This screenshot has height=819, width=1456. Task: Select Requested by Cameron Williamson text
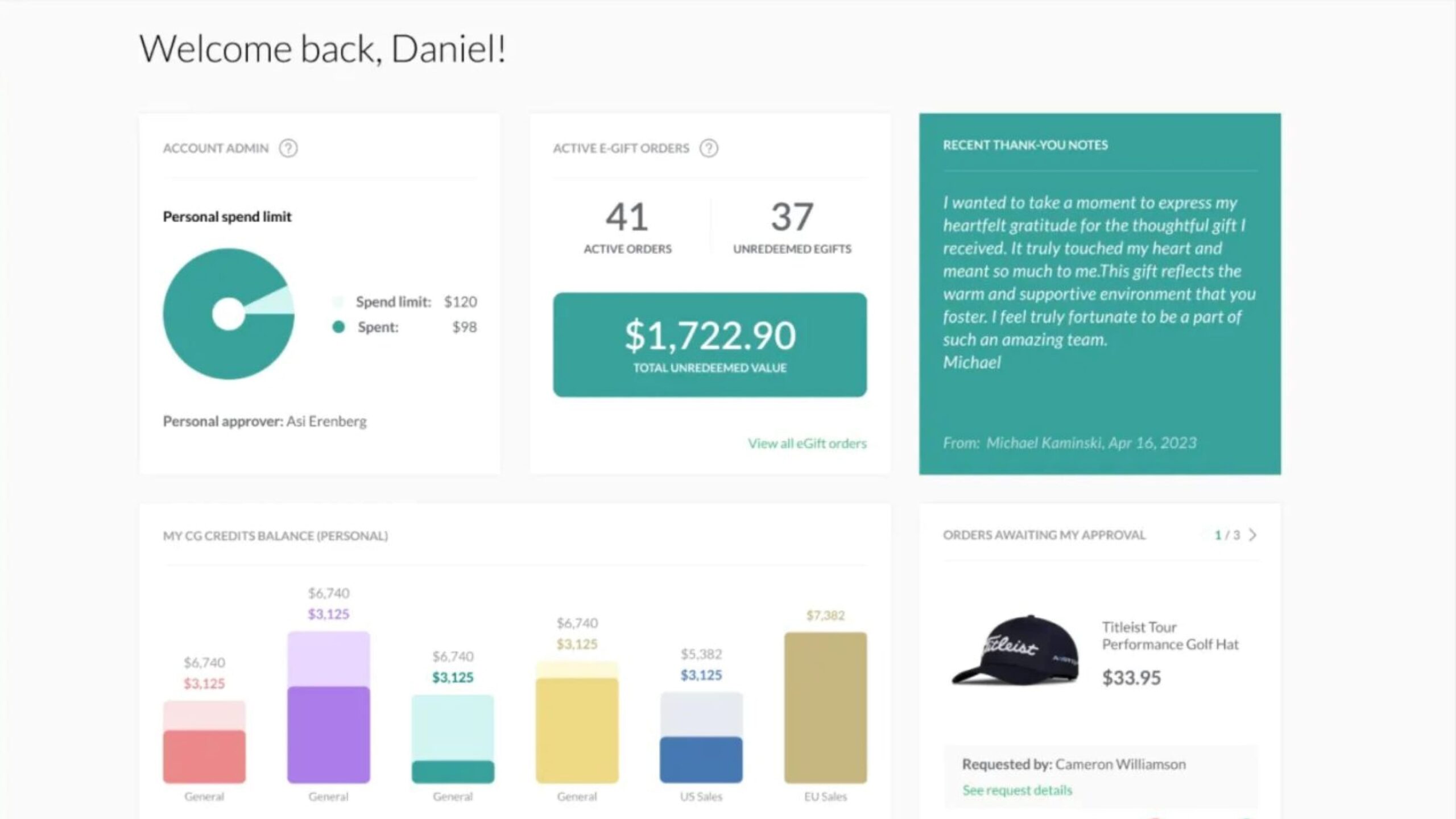click(x=1074, y=764)
